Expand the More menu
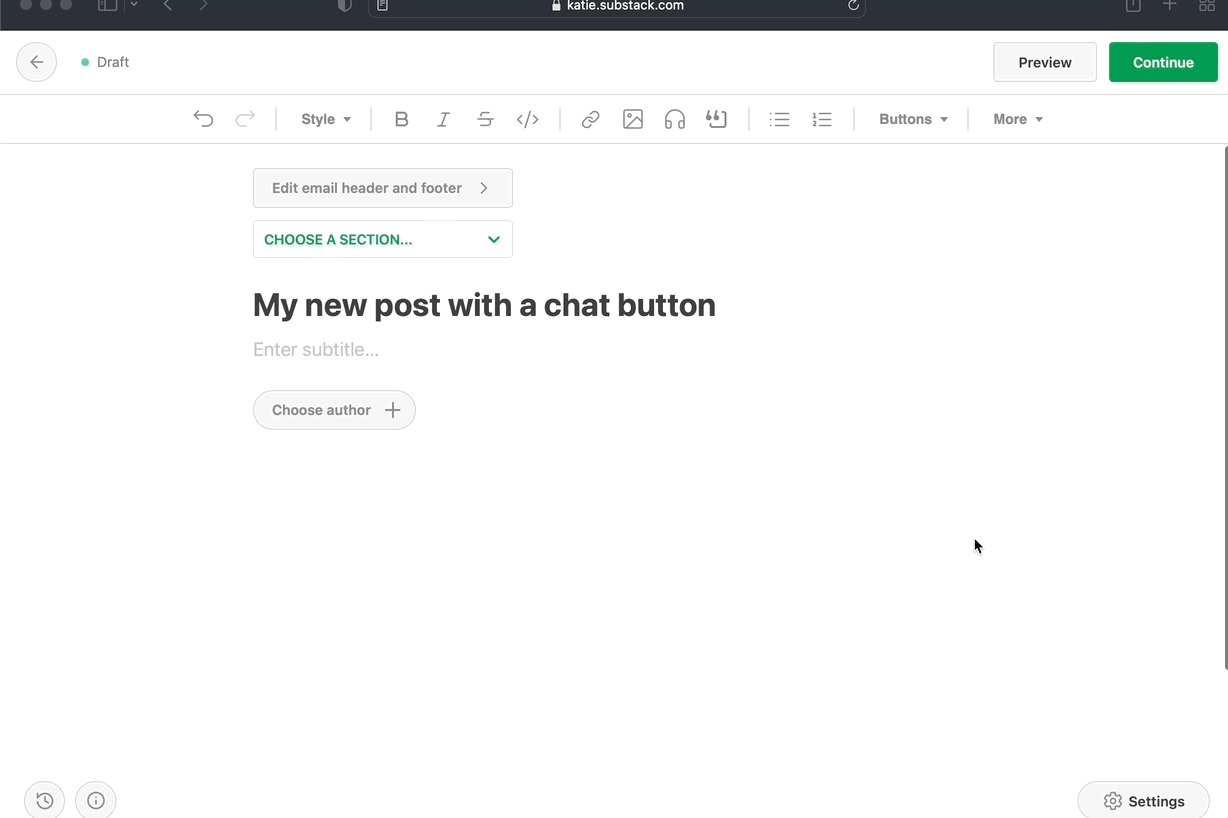 click(x=1016, y=119)
